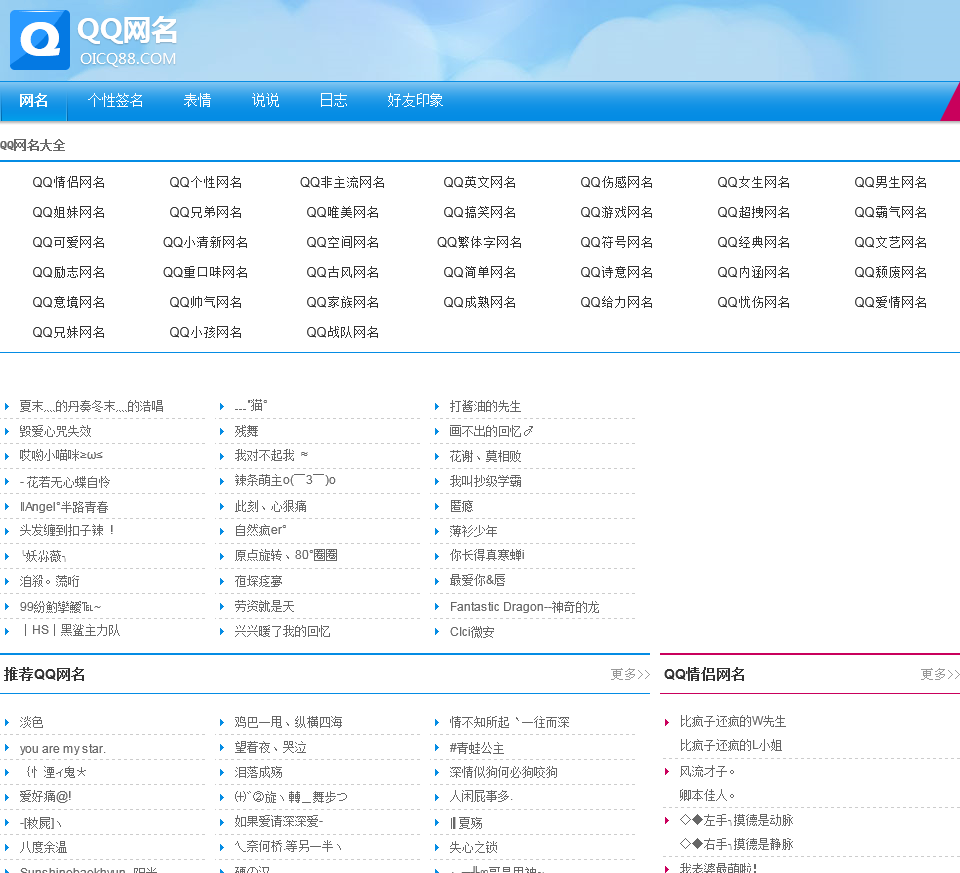Click 更多>> in 推荐QQ网名 section
This screenshot has height=873, width=960.
[630, 674]
